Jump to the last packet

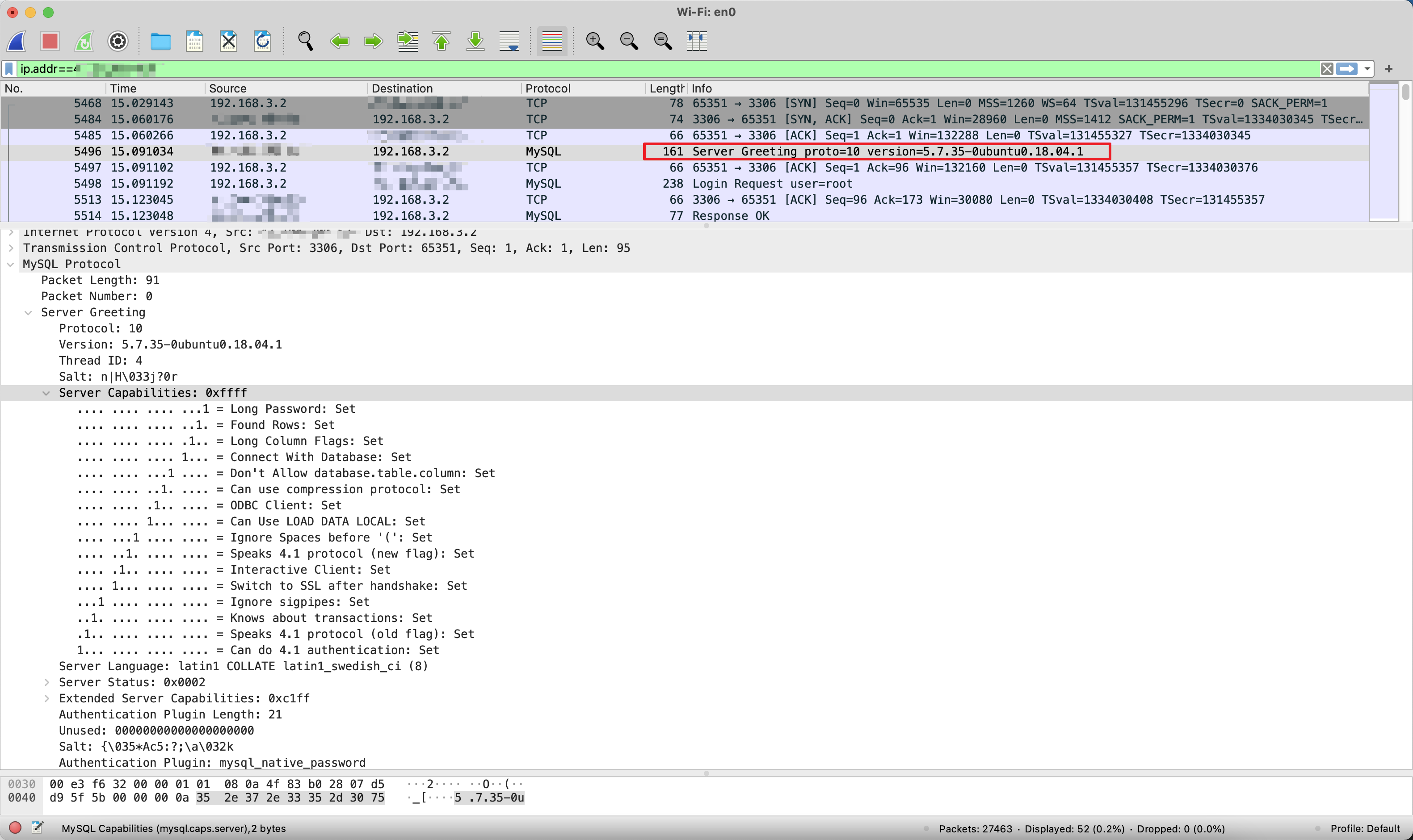point(475,41)
